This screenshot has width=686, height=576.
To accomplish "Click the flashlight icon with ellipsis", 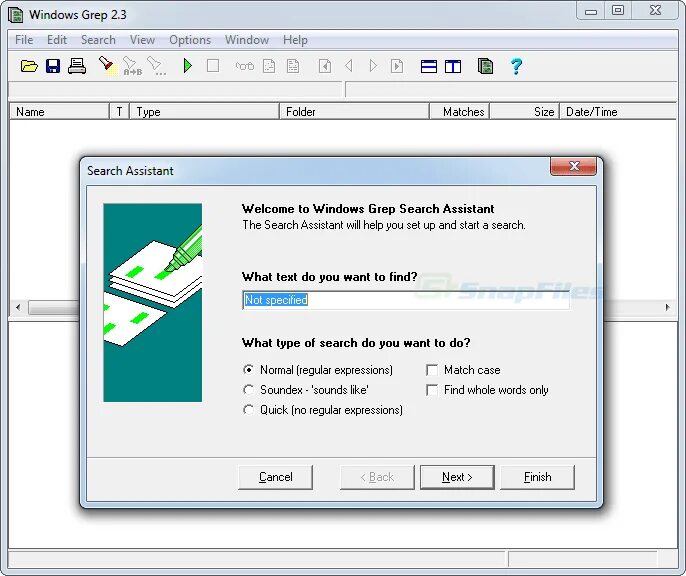I will pos(156,66).
